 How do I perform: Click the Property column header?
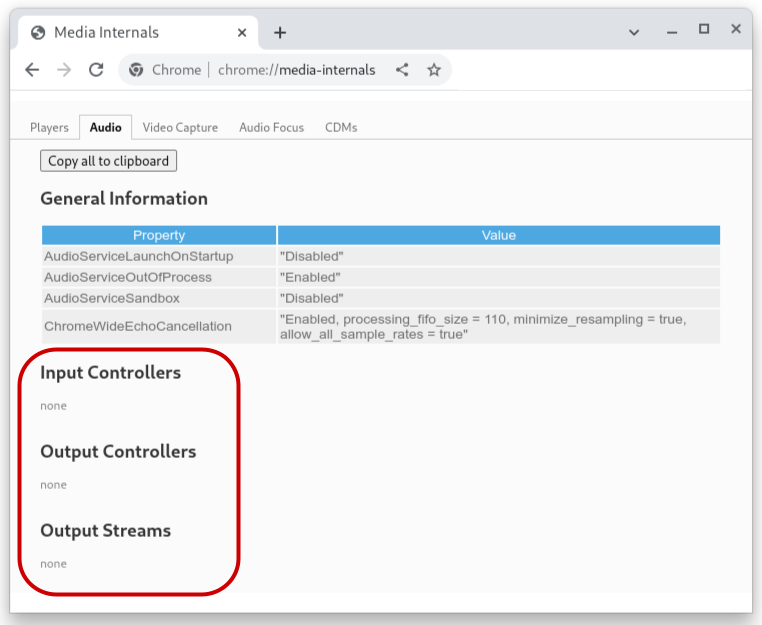pyautogui.click(x=159, y=235)
